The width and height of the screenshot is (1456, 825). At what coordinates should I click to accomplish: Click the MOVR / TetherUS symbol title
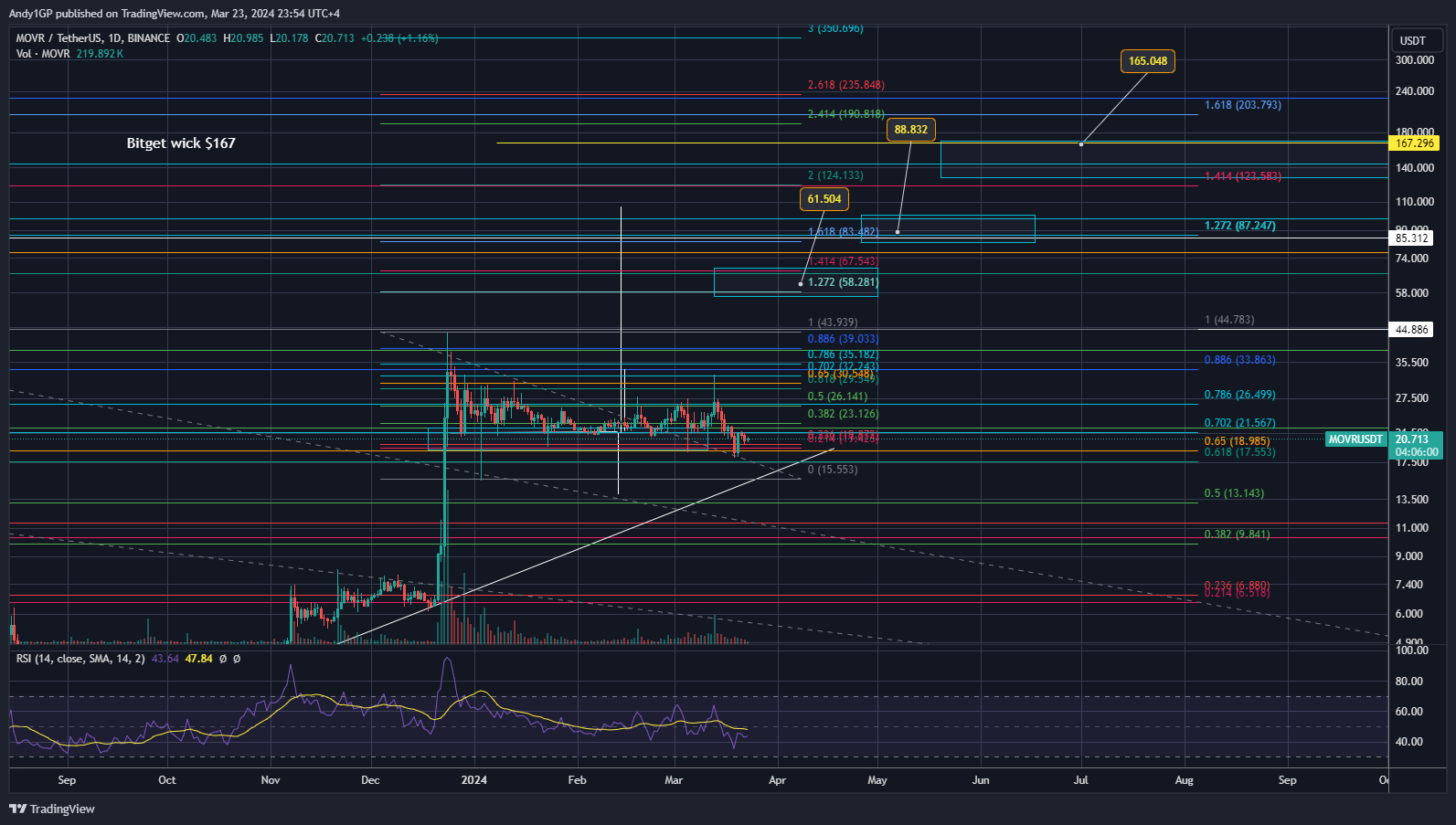pyautogui.click(x=93, y=38)
